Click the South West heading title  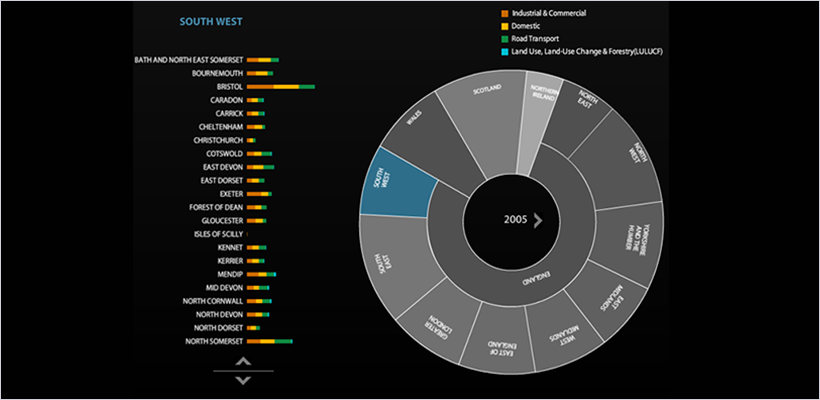[210, 21]
